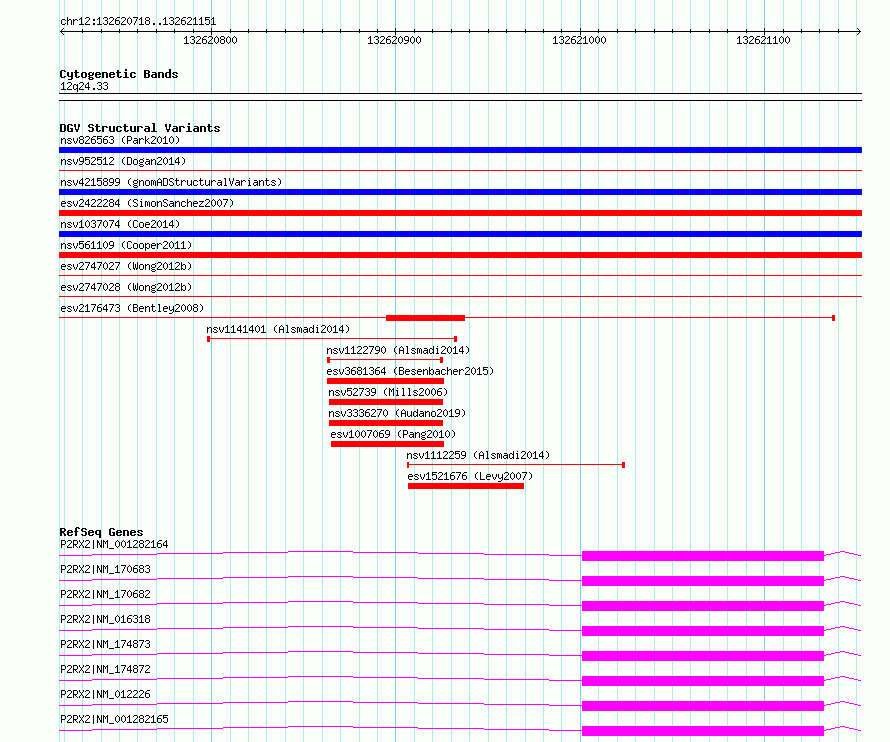Click the thick red segment of esv2176473
This screenshot has width=890, height=742.
tap(426, 318)
